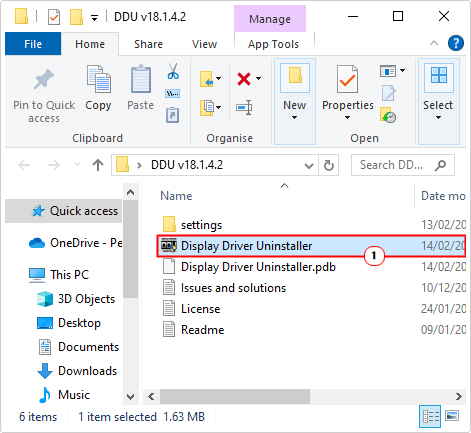Go back with the Back arrow
The height and width of the screenshot is (433, 471).
tap(24, 165)
